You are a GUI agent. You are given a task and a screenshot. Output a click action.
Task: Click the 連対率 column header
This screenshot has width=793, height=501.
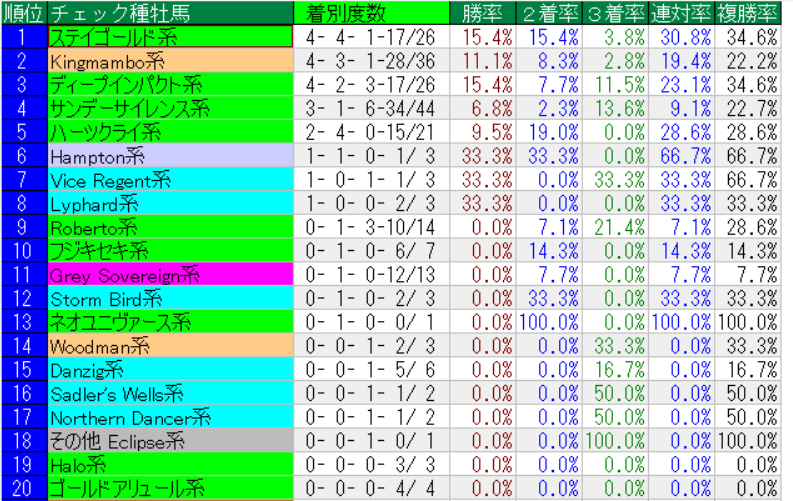[x=681, y=12]
